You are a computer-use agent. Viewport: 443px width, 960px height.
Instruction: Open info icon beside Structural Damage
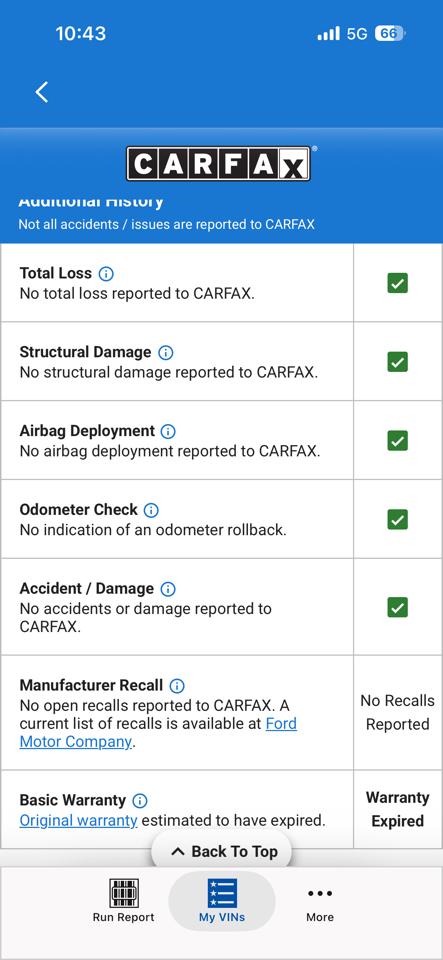[x=165, y=353]
